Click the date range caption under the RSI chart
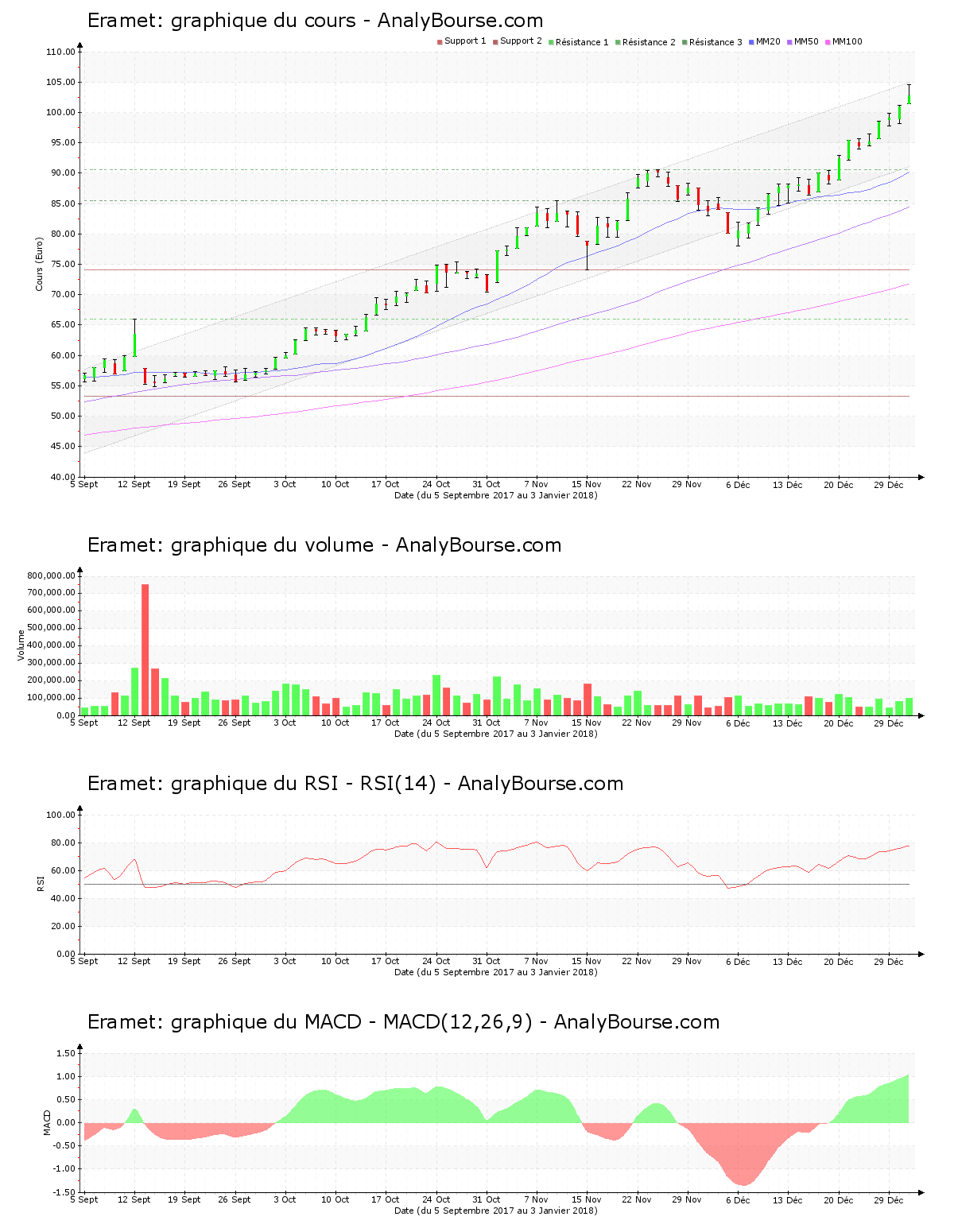Viewport: 954px width, 1232px height. click(496, 972)
